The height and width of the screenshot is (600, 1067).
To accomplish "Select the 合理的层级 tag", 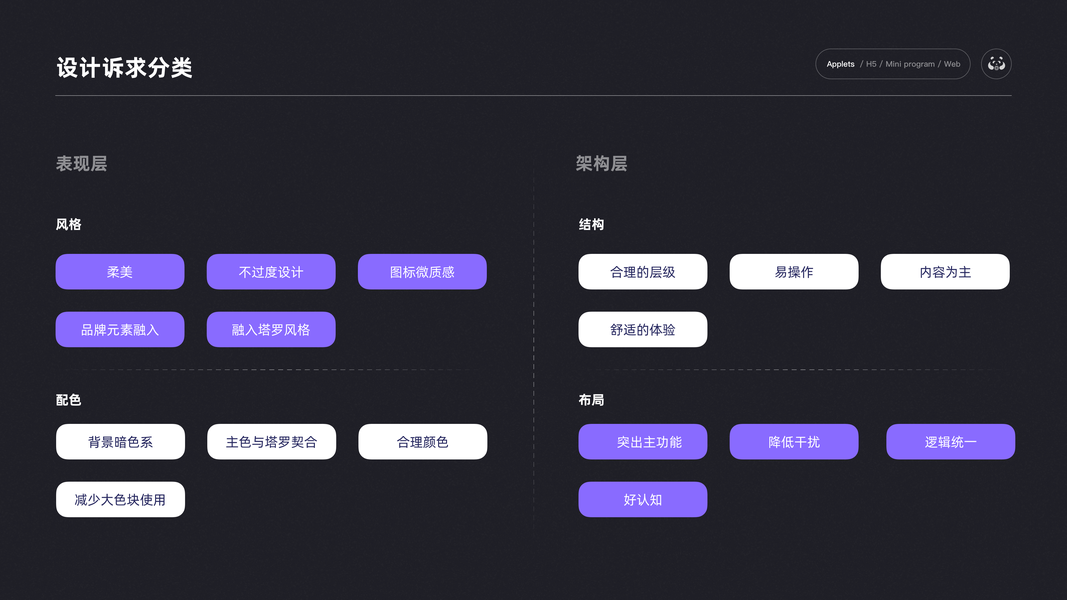I will 643,272.
